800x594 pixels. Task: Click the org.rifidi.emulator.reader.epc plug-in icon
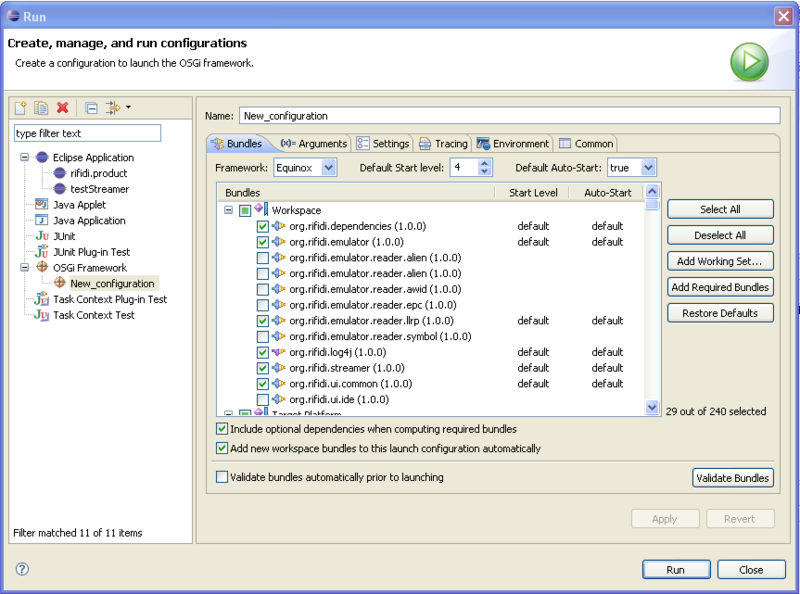click(279, 305)
